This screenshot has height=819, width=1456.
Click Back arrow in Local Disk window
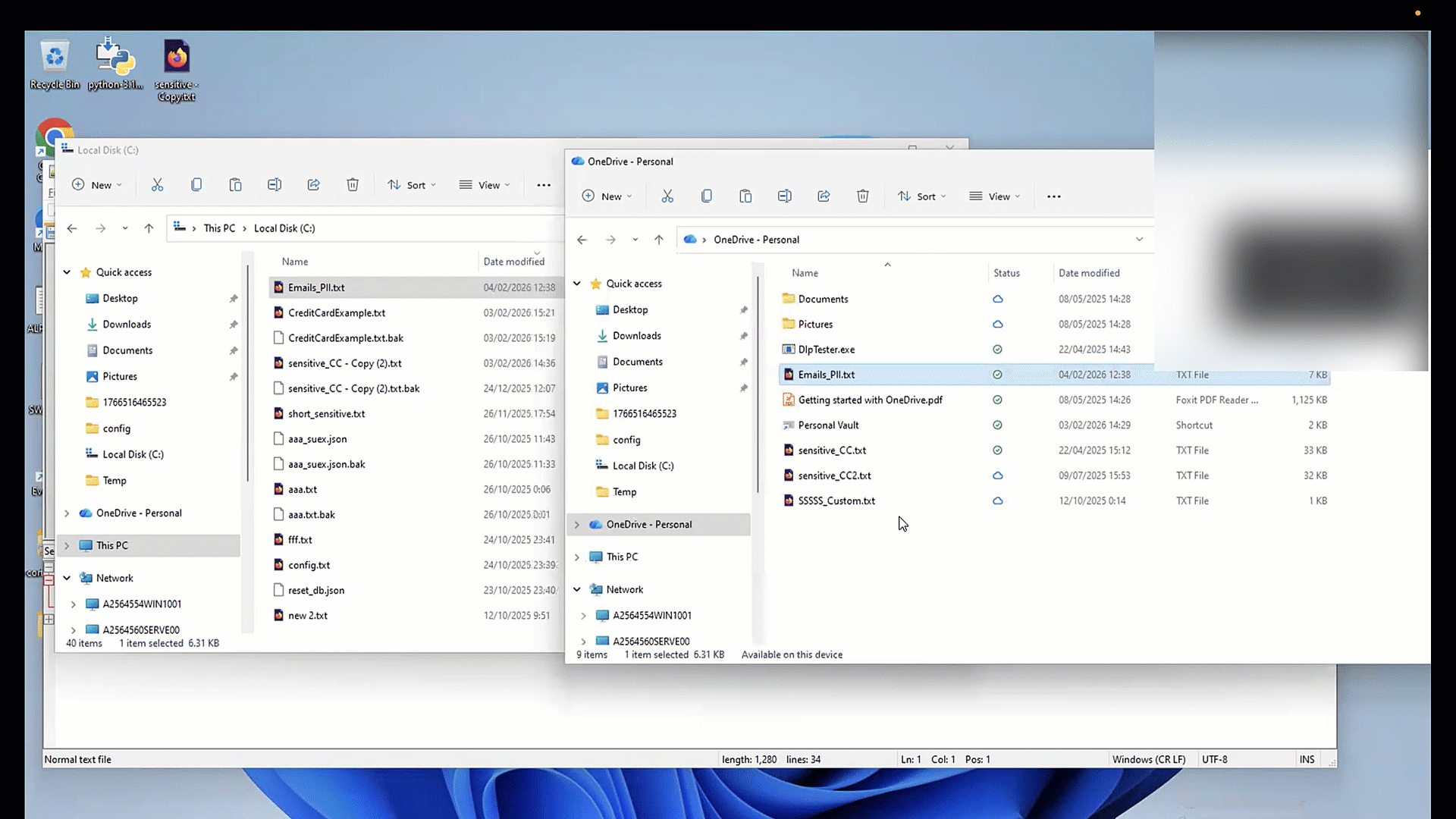tap(72, 228)
